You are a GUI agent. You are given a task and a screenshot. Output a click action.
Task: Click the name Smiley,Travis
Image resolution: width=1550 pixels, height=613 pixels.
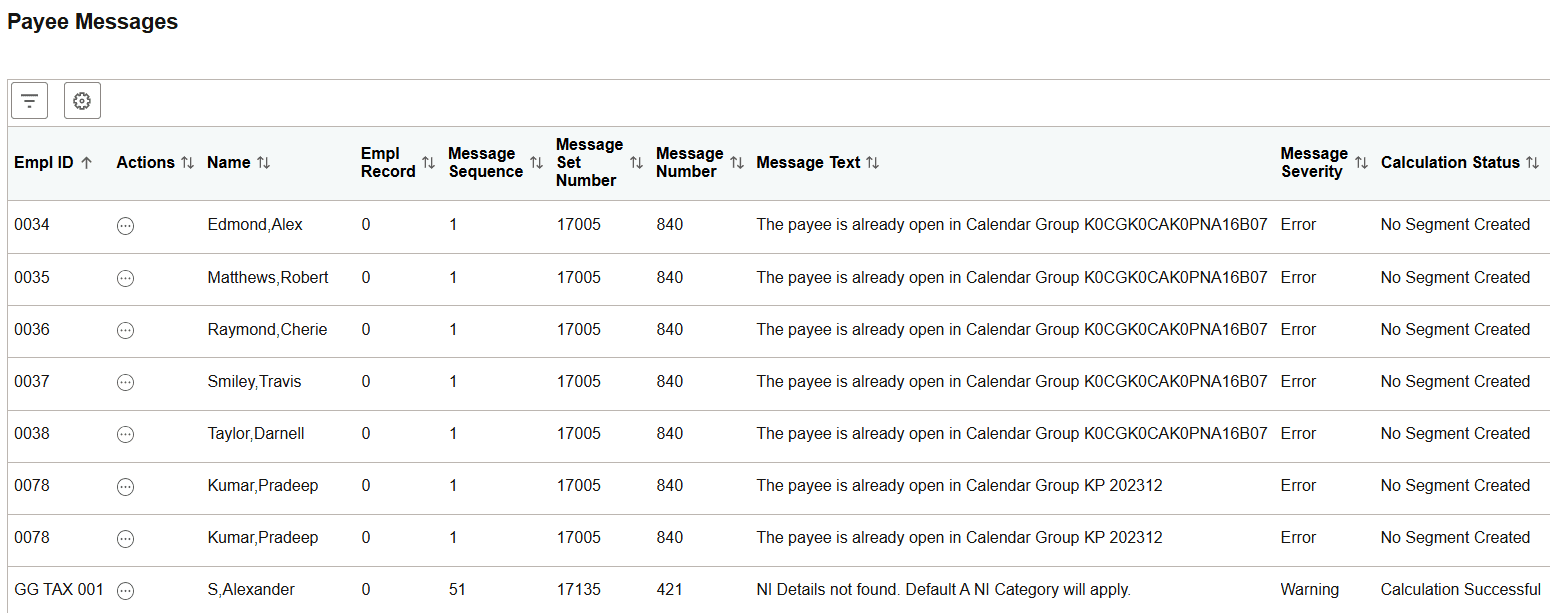(254, 381)
